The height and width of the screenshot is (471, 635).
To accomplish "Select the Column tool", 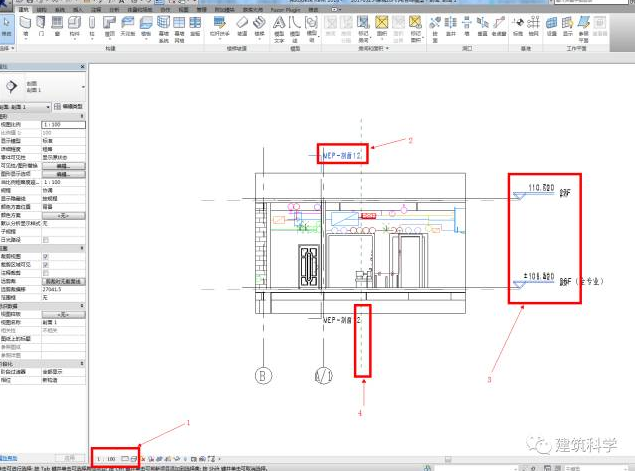I will click(92, 26).
